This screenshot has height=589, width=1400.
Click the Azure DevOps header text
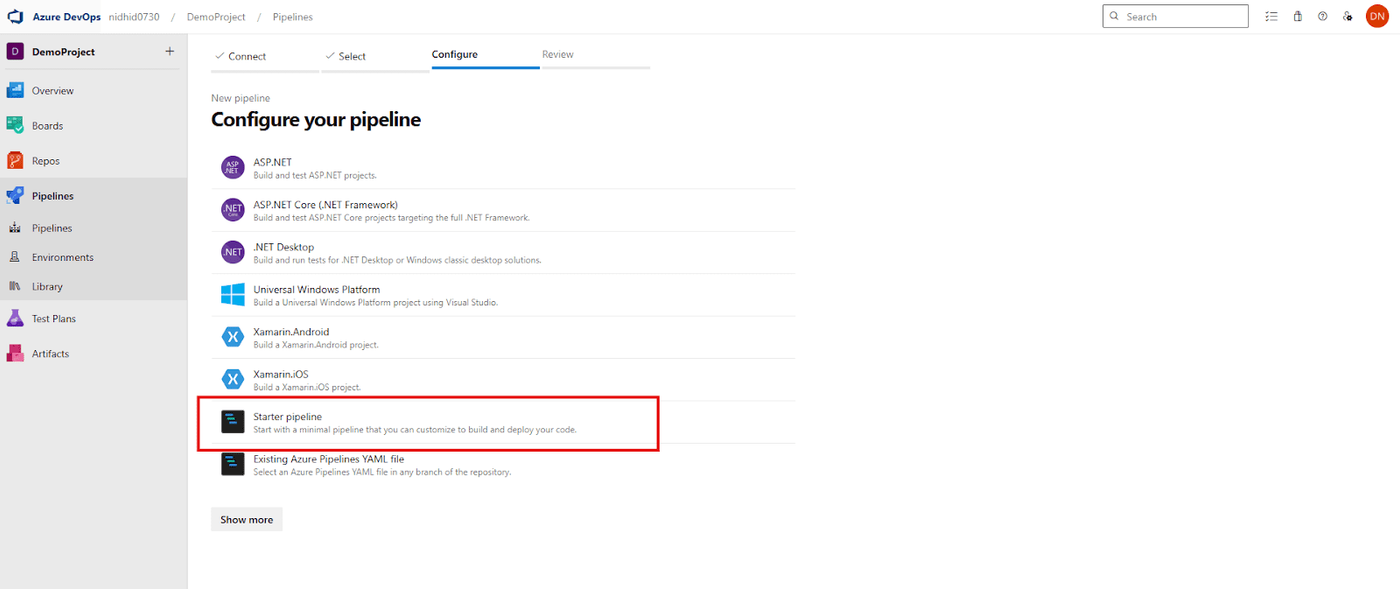66,17
